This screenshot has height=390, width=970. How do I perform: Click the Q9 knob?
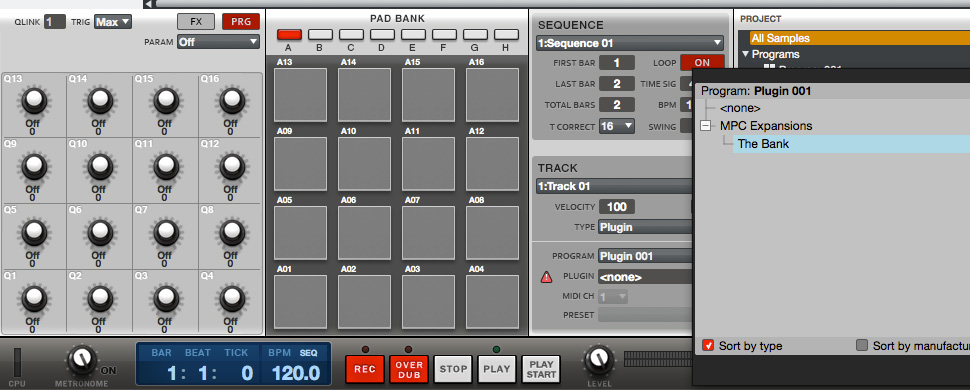click(x=35, y=167)
